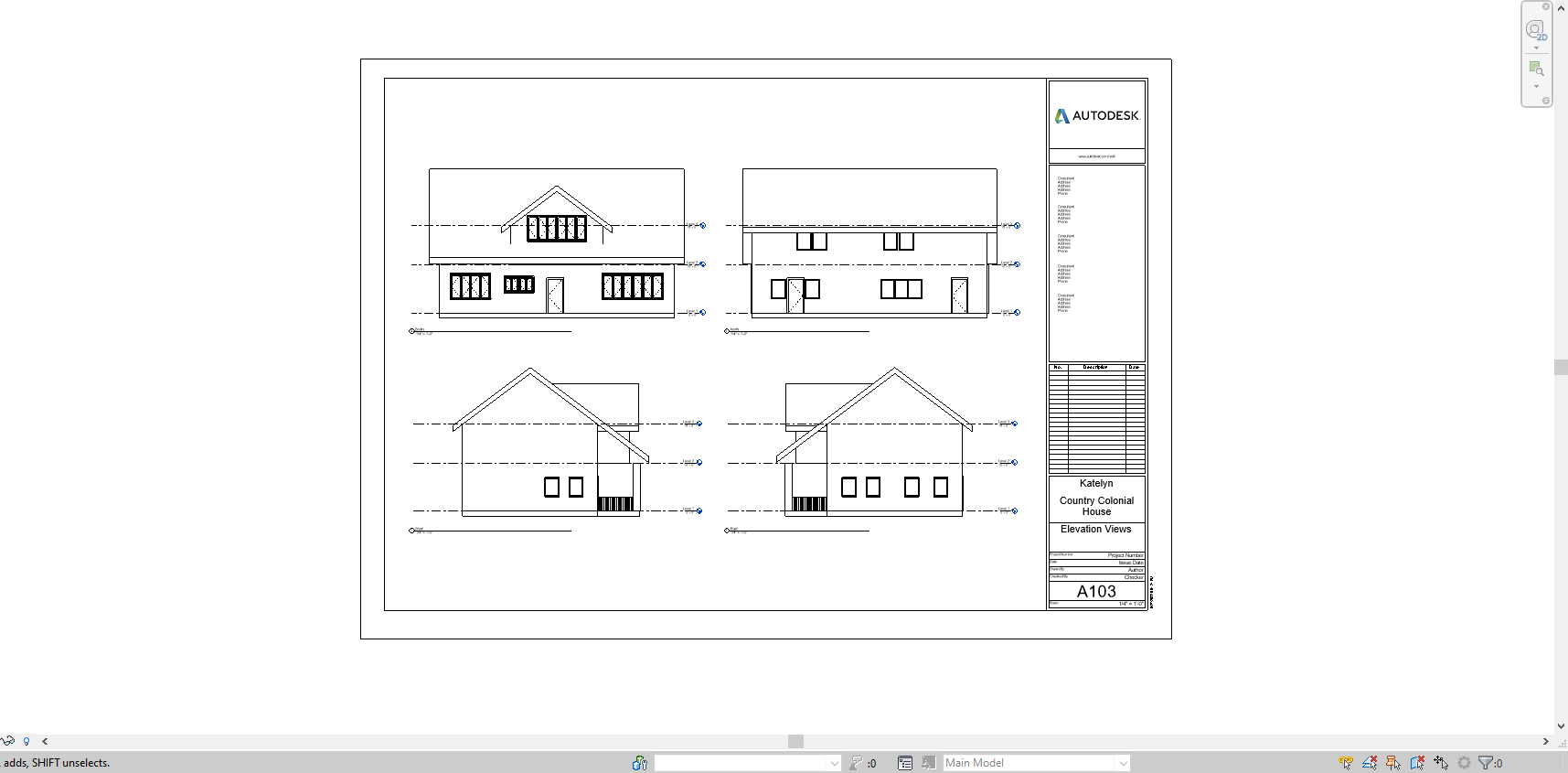Click the Add to Set icon
The height and width of the screenshot is (773, 1568).
coord(929,763)
